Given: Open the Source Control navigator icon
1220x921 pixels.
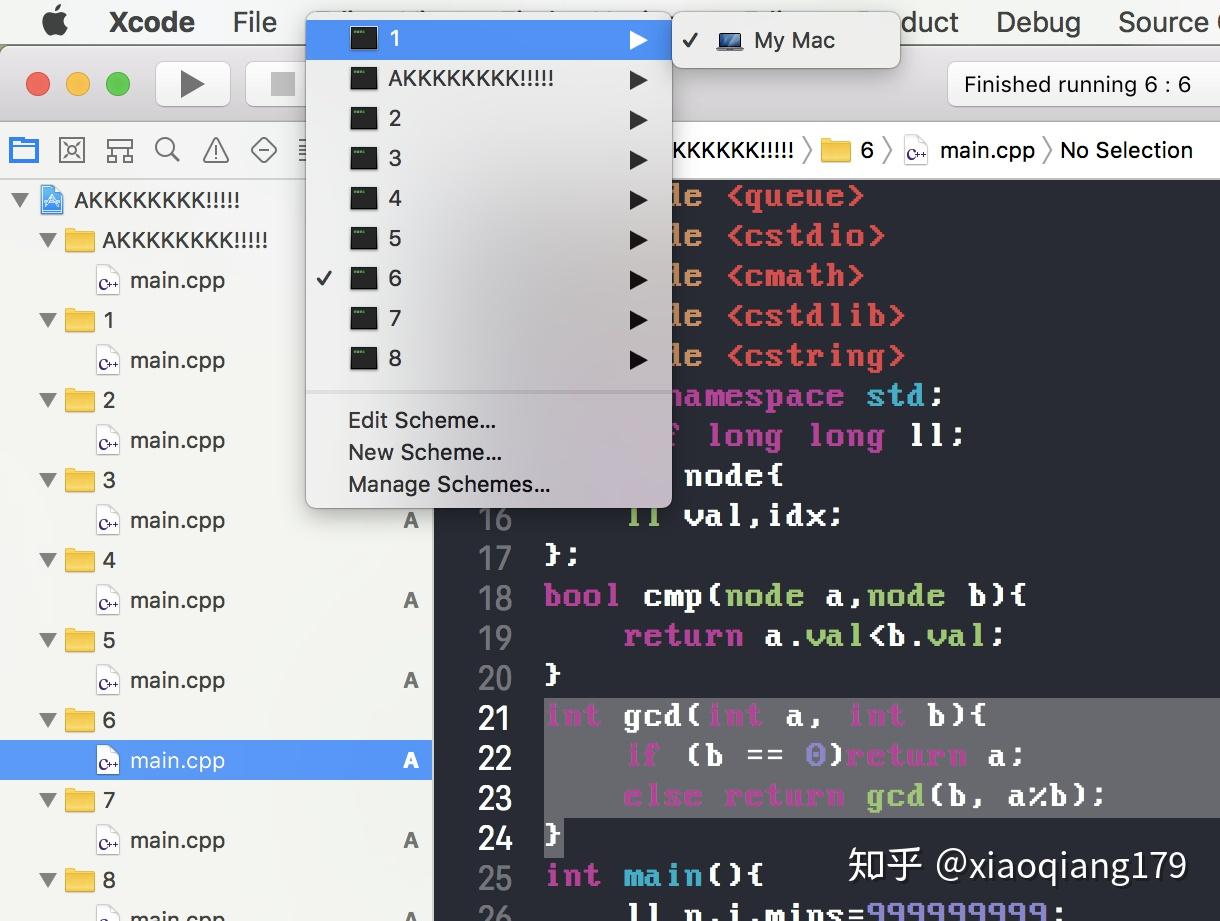Looking at the screenshot, I should click(72, 150).
